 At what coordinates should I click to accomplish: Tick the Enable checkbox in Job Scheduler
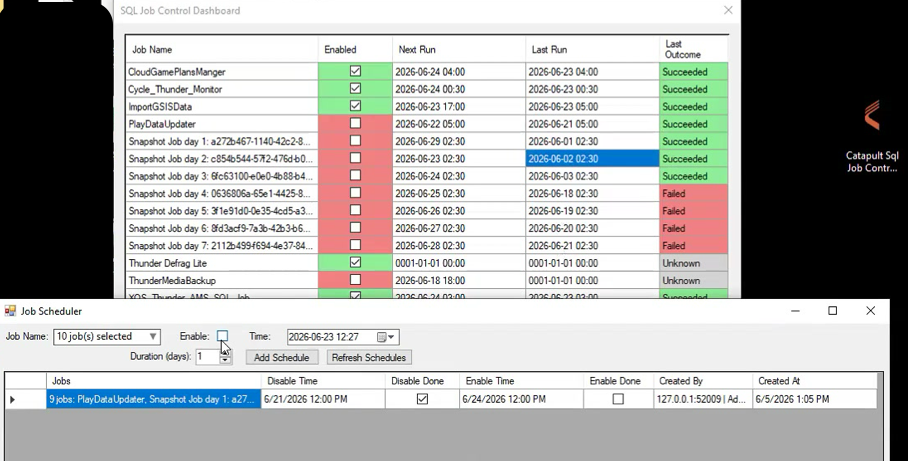pos(222,336)
